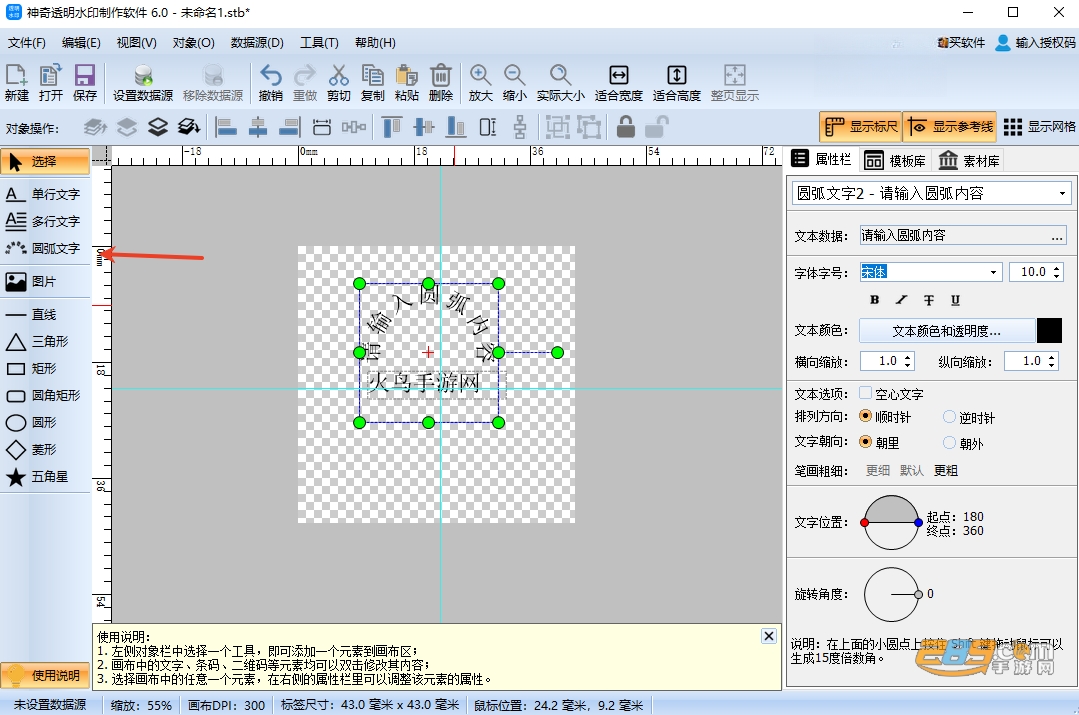Click the lock object padlock icon
Screen dimensions: 1079x715
click(626, 127)
